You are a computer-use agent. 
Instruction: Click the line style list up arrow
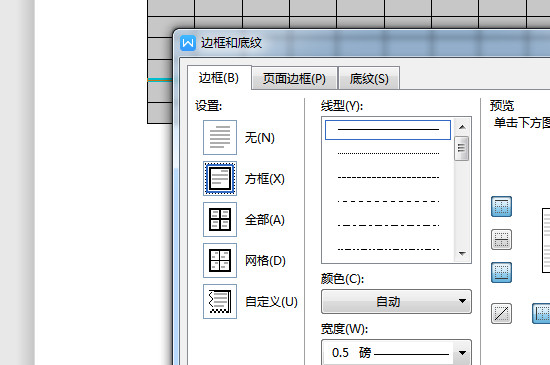[462, 127]
